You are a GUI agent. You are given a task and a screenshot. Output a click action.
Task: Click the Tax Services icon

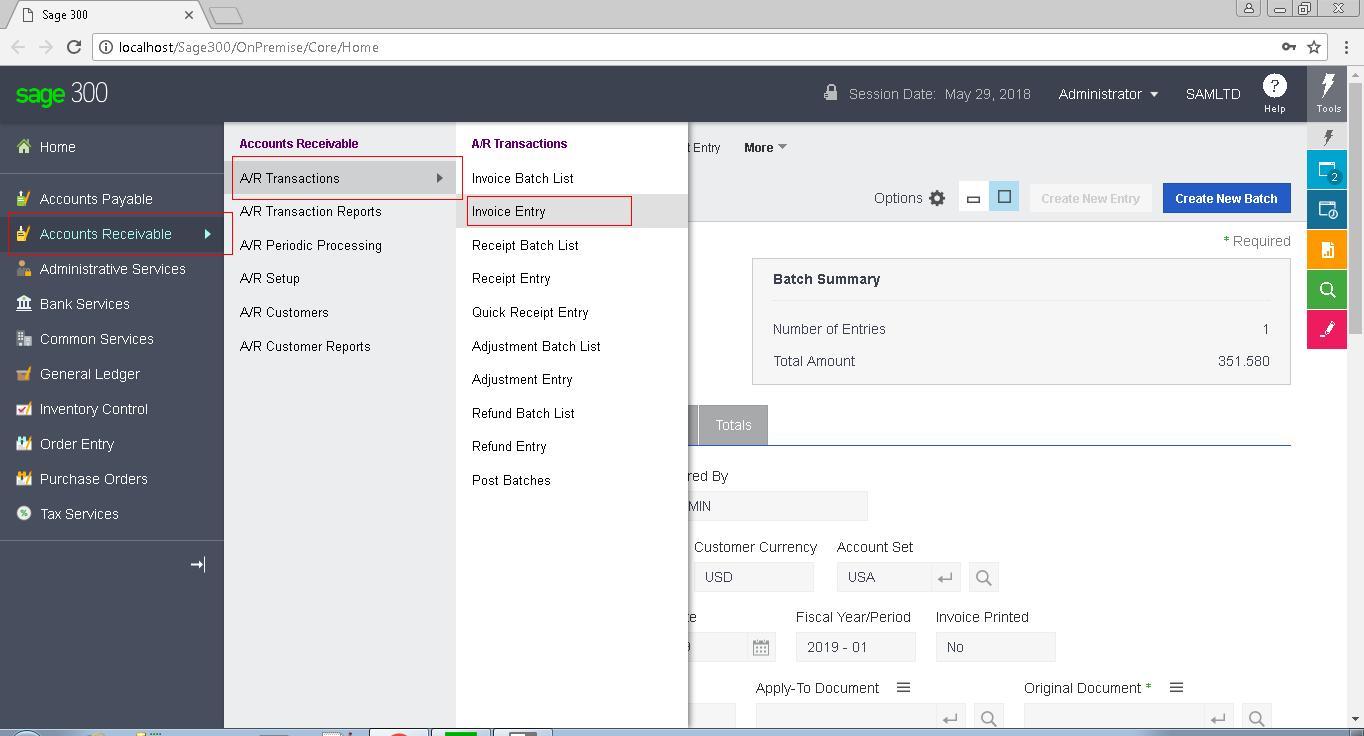point(24,514)
